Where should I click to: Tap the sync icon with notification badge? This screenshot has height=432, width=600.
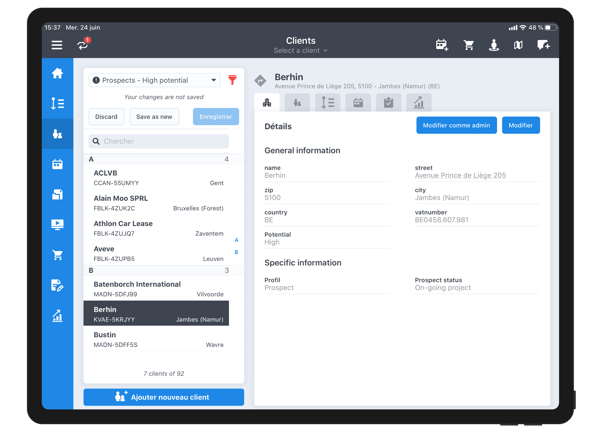pos(83,45)
